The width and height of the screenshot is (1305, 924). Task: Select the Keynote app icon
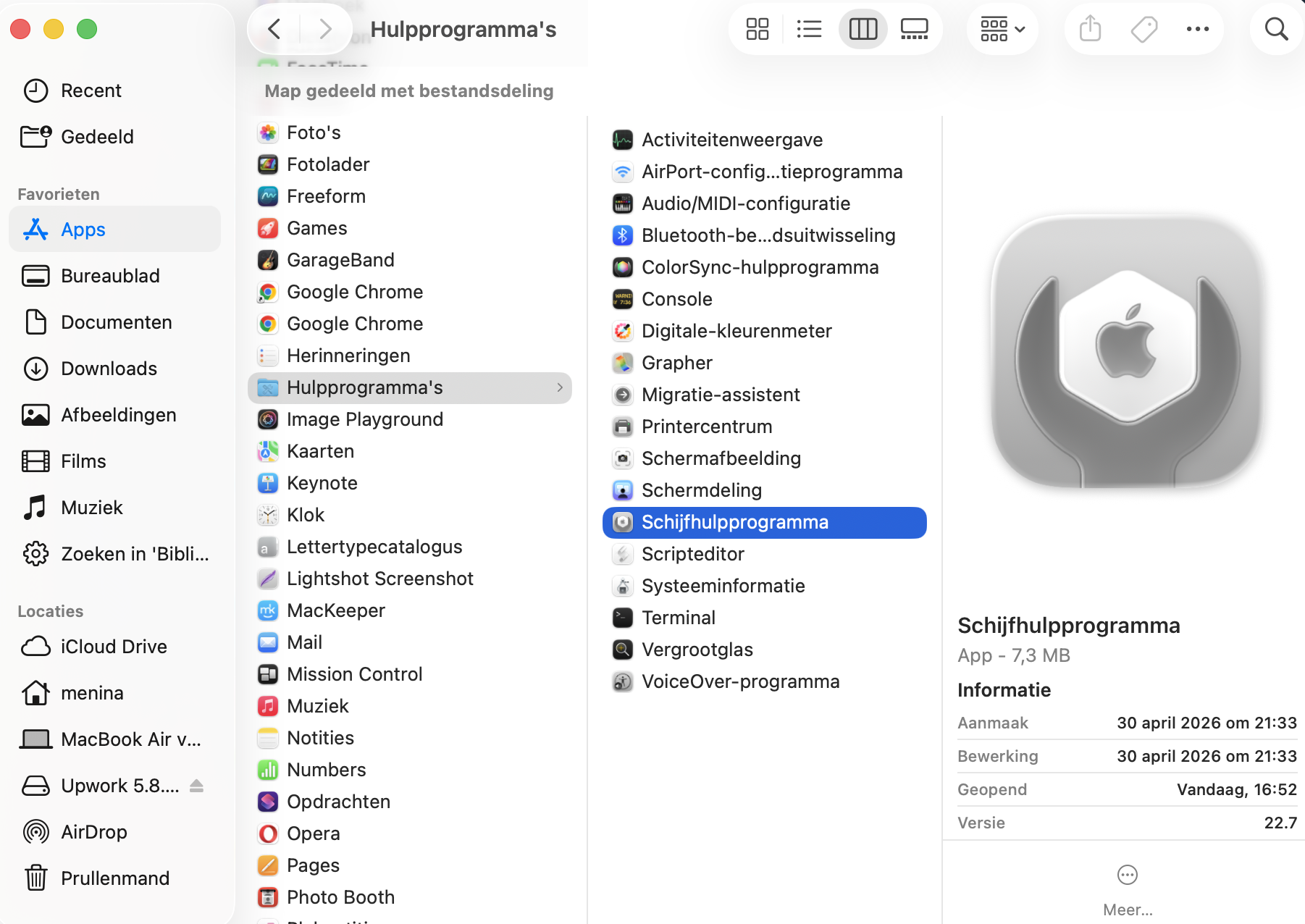268,483
